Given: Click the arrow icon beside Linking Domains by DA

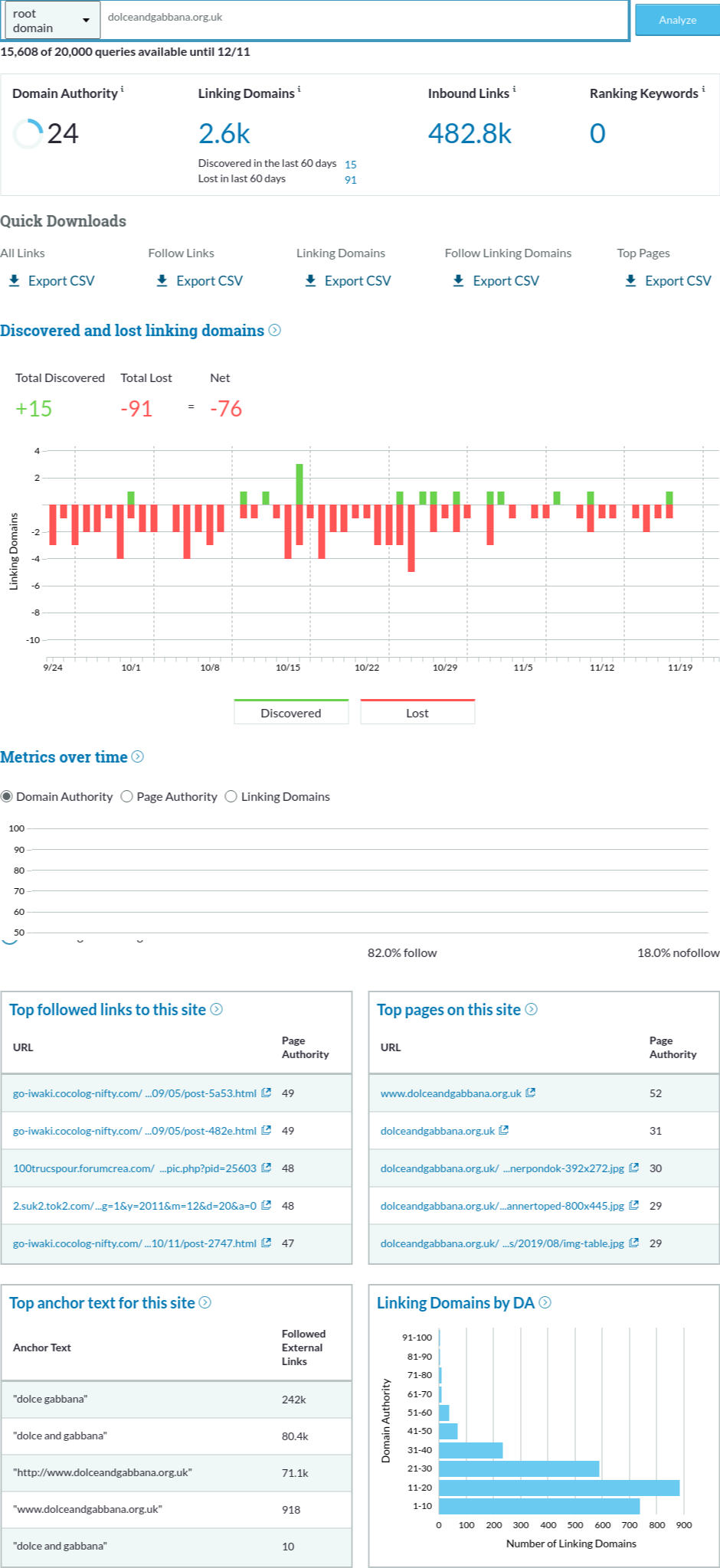Looking at the screenshot, I should (x=545, y=1302).
